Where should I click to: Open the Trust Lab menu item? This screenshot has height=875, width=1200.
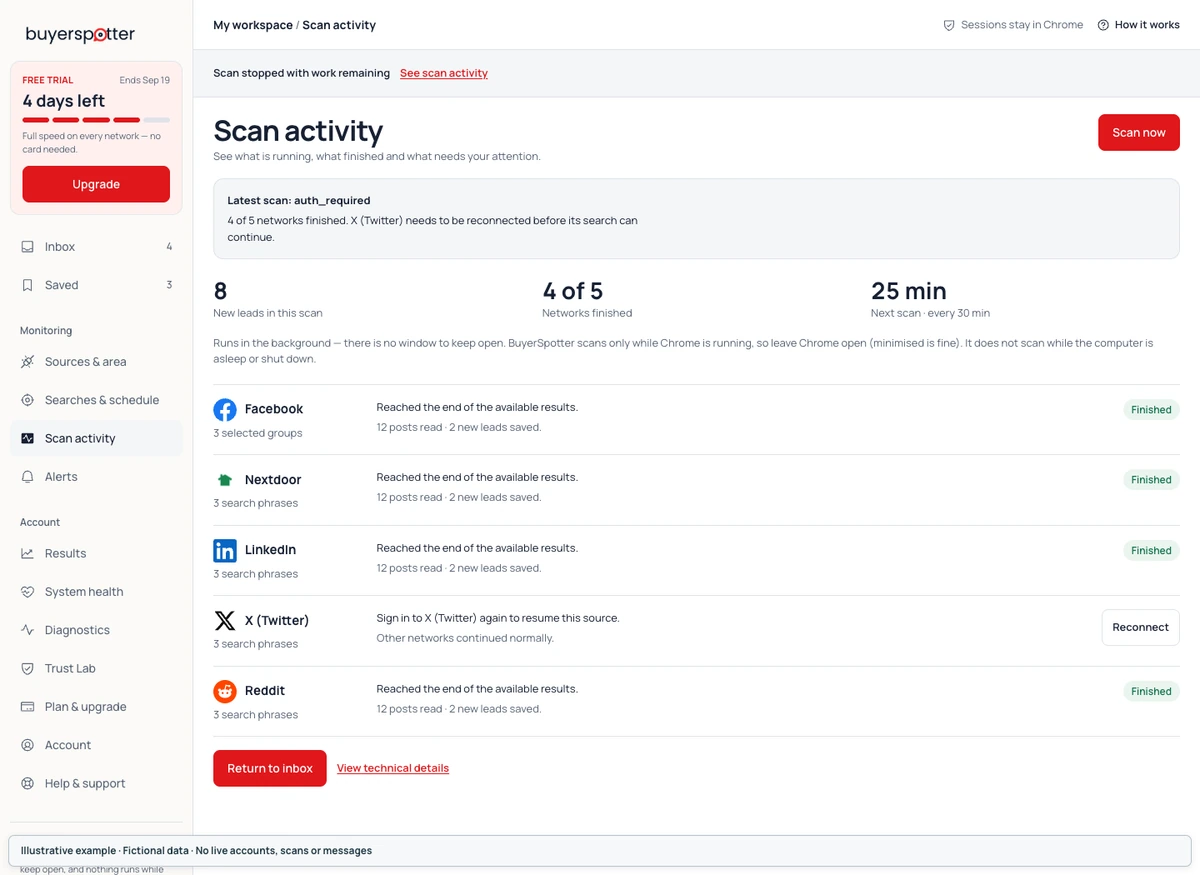tap(96, 668)
